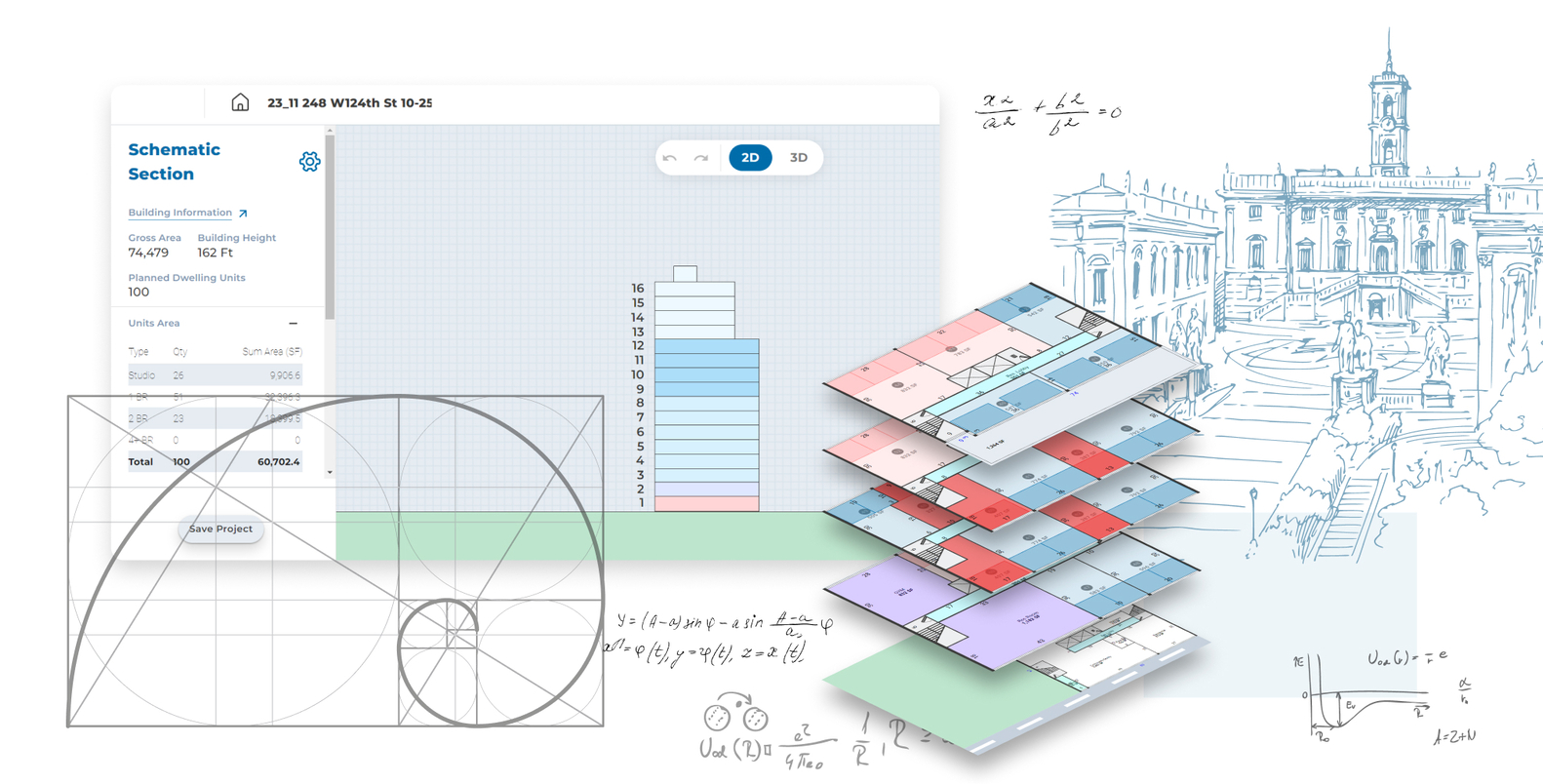
Task: Switch to 2D view
Action: point(750,158)
